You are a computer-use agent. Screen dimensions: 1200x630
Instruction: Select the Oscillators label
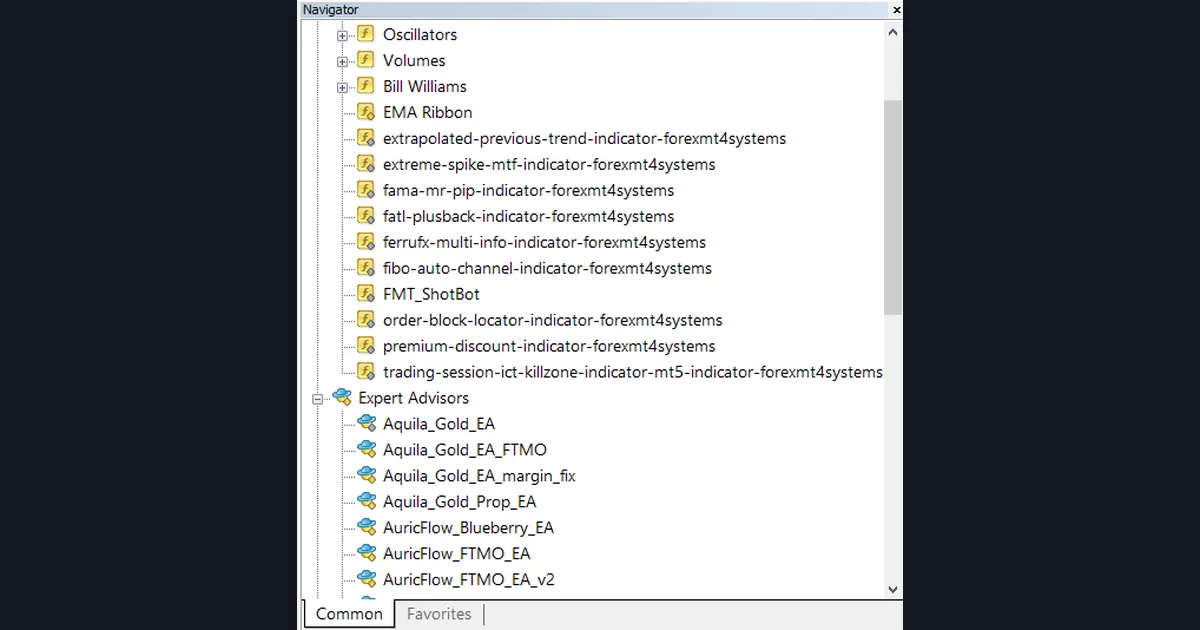(x=420, y=34)
